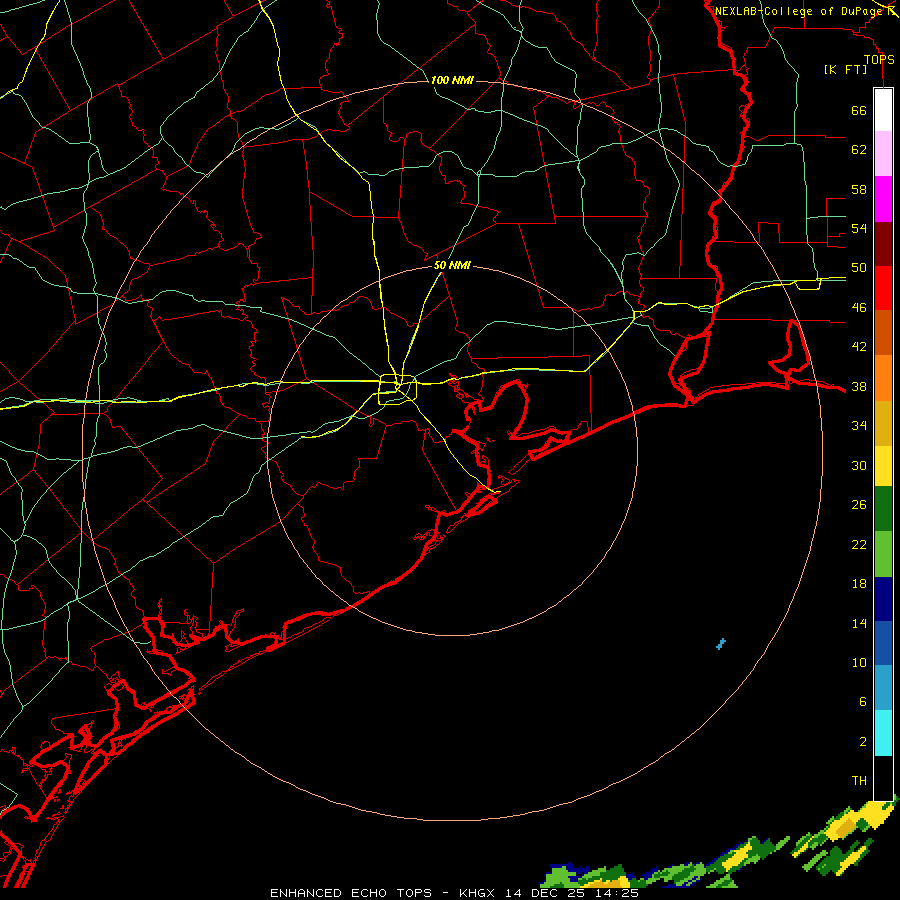Select the light pink legend swatch

click(883, 153)
